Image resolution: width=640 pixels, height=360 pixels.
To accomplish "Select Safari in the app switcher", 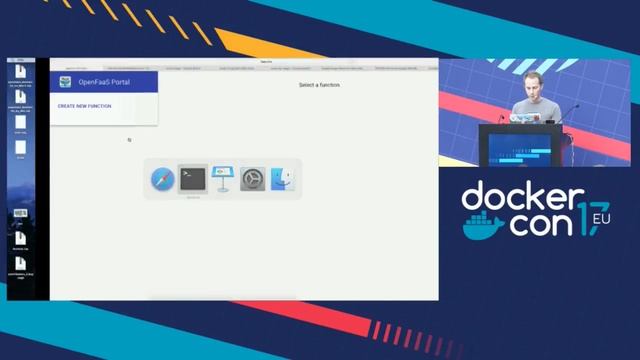I will pyautogui.click(x=162, y=179).
